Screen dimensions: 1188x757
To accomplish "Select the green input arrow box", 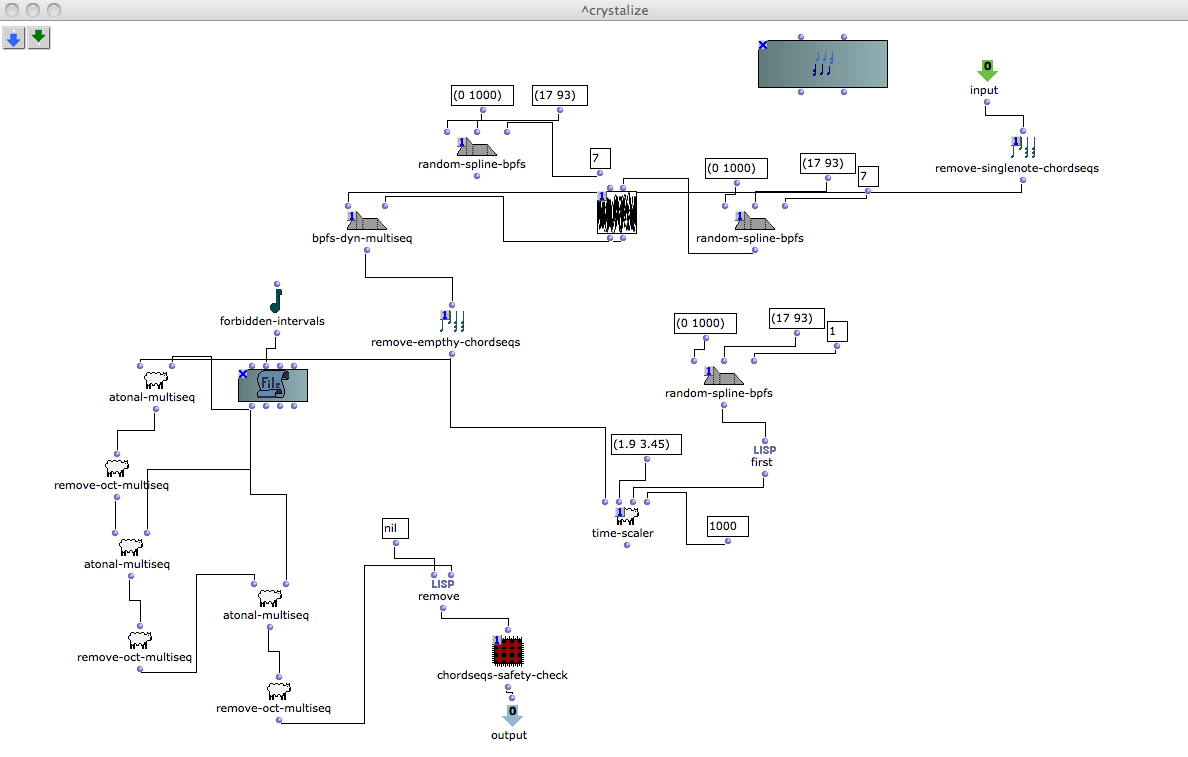I will point(987,70).
